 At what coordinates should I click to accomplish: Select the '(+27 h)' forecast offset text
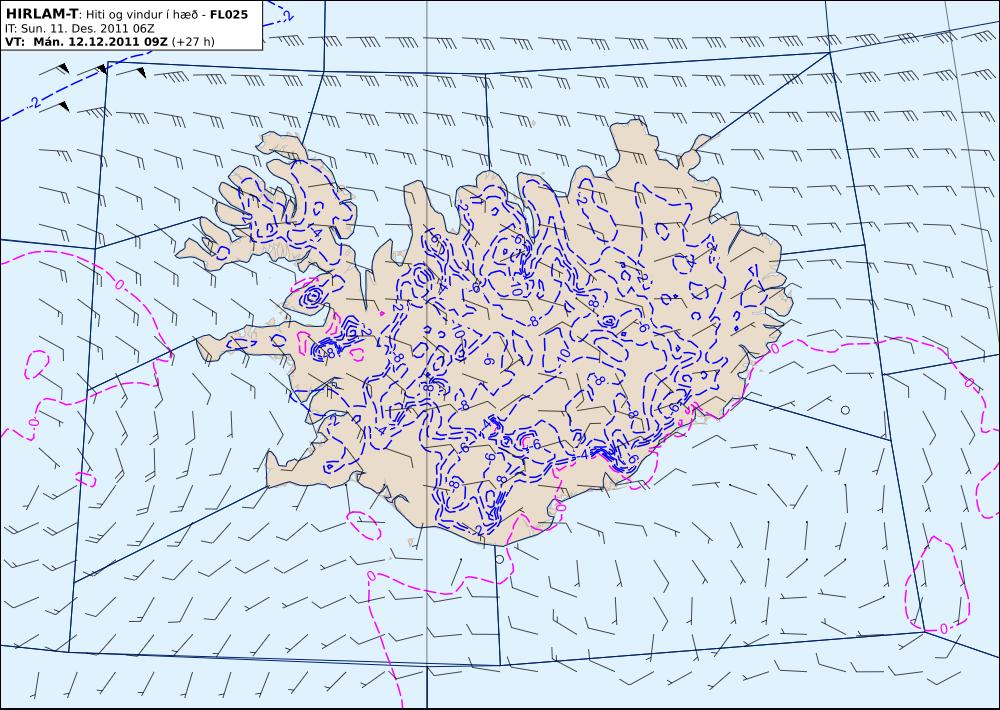tap(193, 42)
